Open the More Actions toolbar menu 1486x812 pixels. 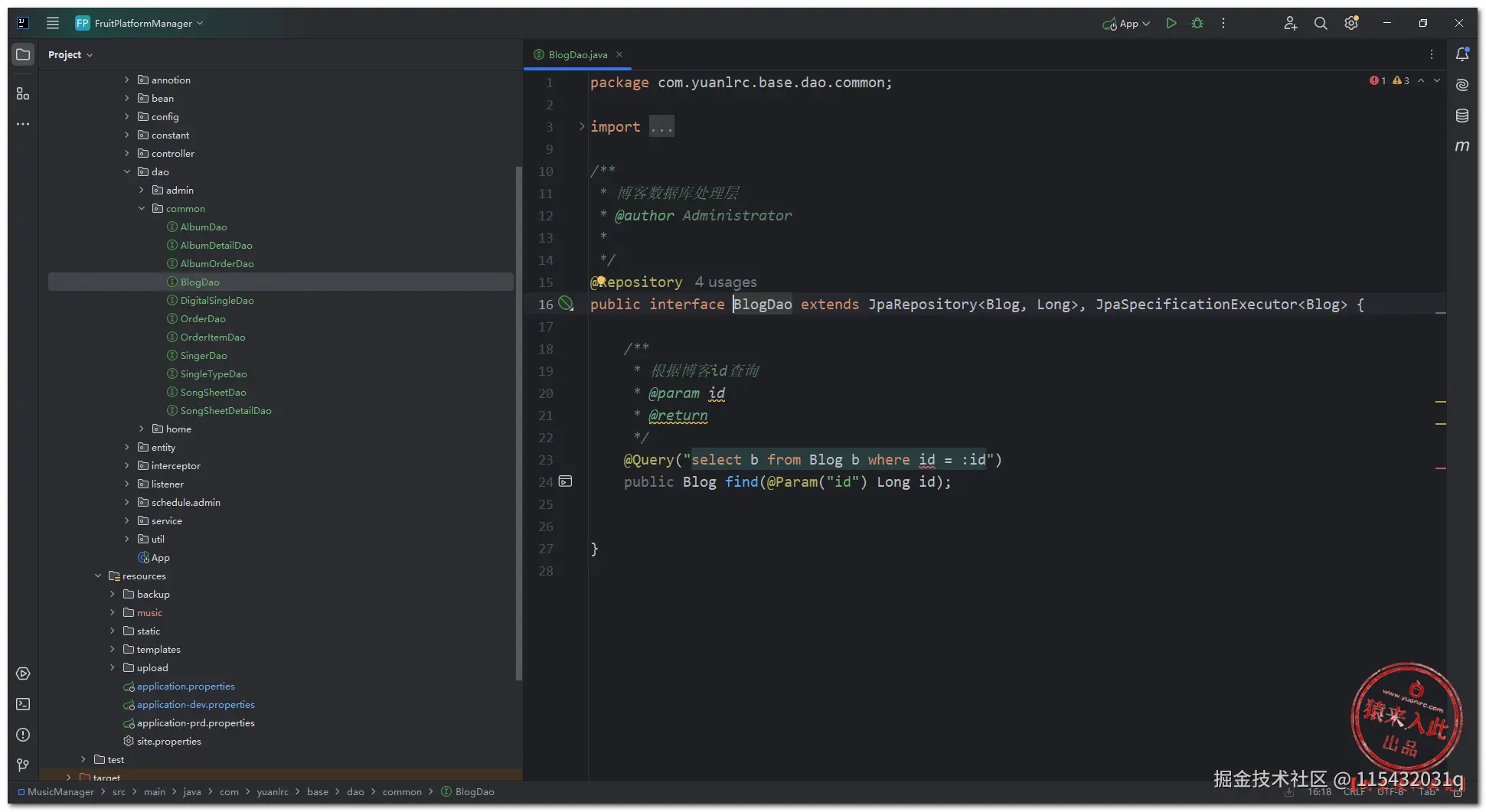[x=1223, y=23]
